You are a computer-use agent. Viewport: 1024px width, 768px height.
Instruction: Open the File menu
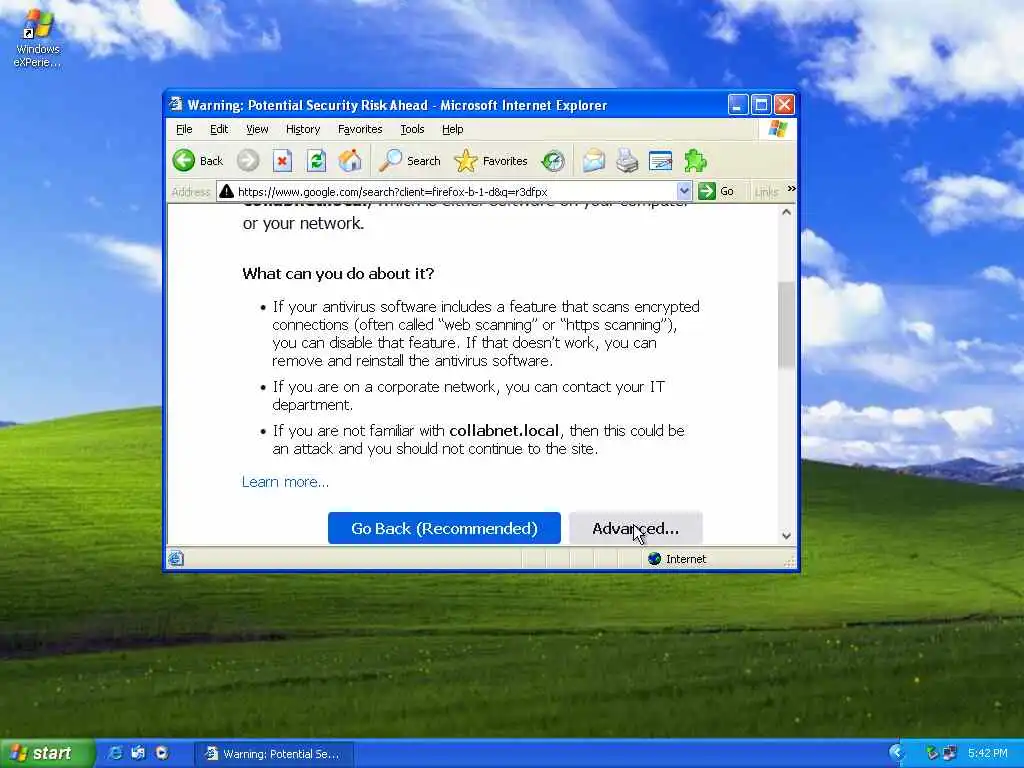click(x=184, y=129)
